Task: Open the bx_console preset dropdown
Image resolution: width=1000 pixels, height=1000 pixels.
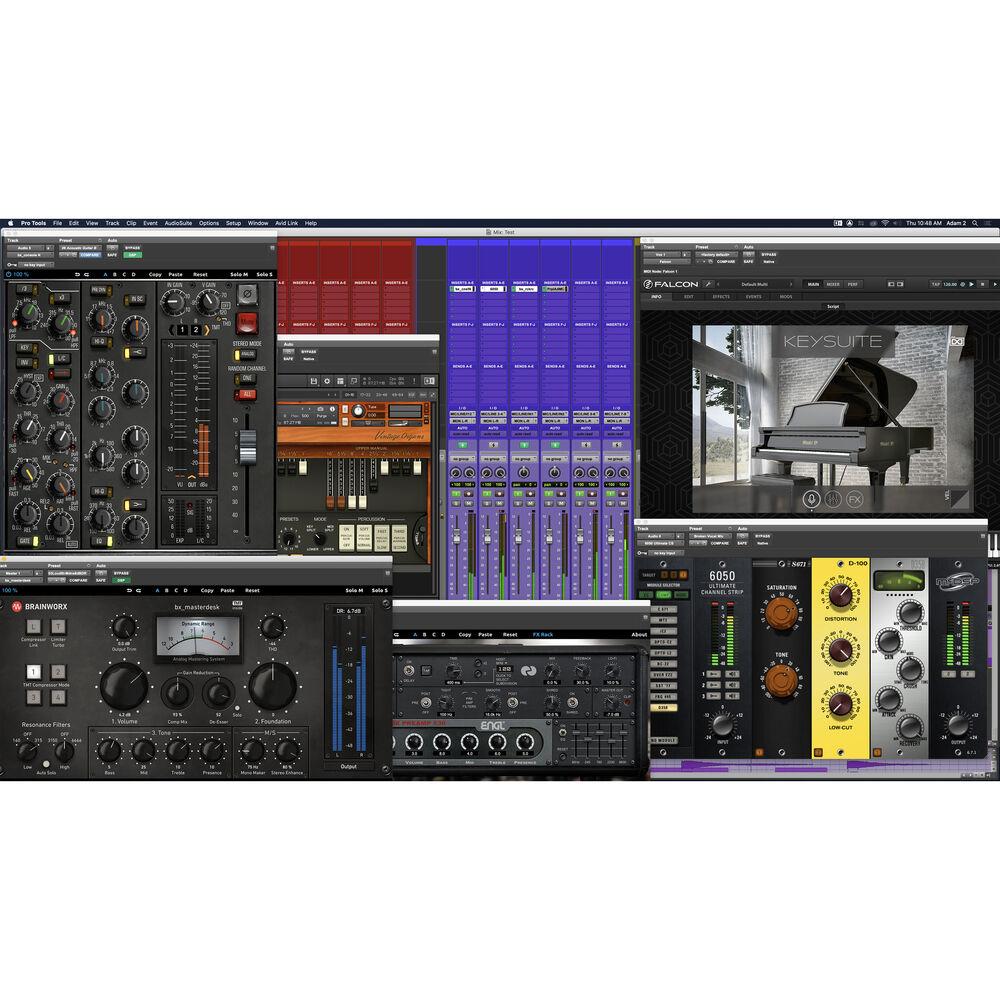Action: (x=80, y=247)
